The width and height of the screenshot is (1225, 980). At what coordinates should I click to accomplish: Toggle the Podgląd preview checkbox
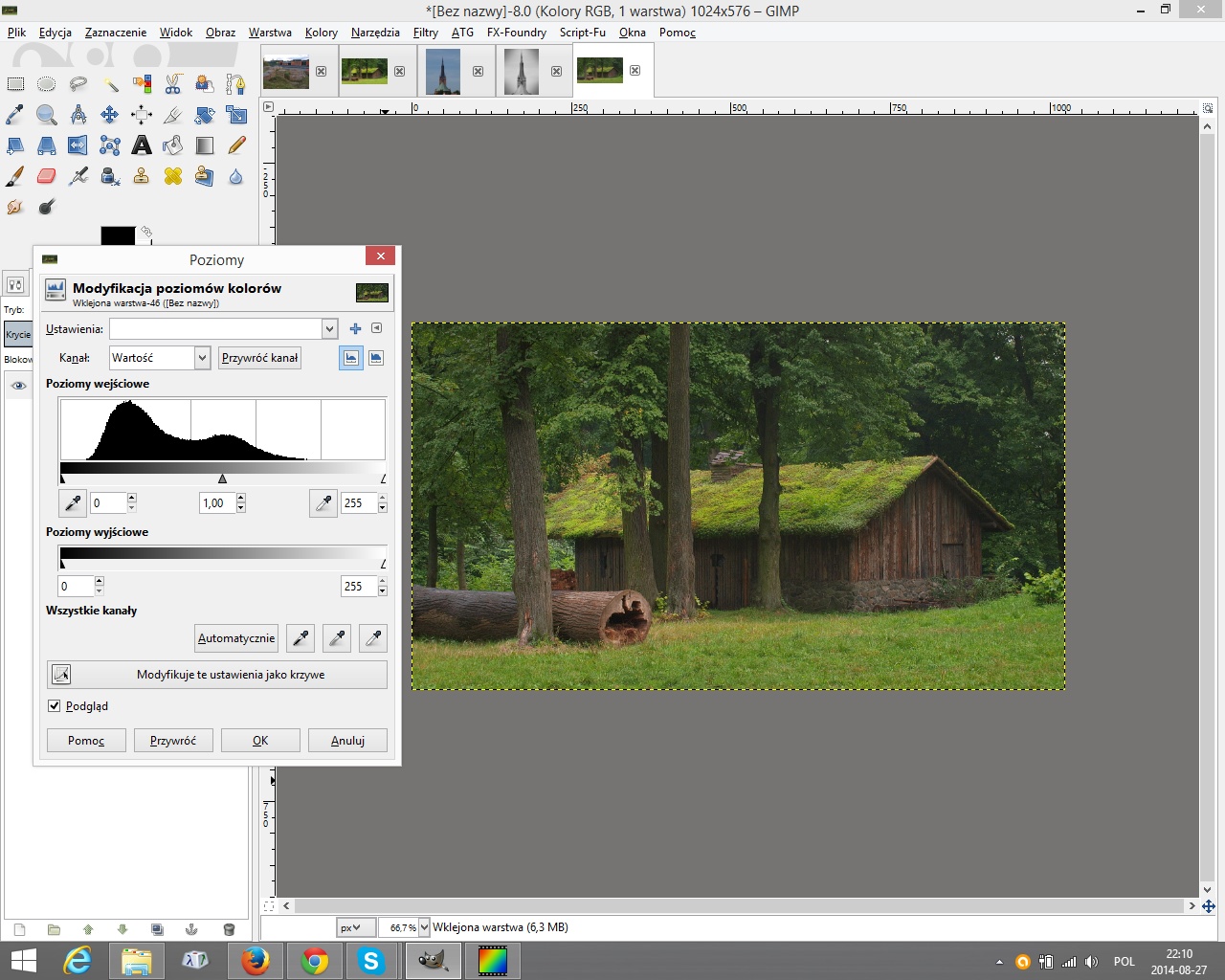[x=55, y=706]
